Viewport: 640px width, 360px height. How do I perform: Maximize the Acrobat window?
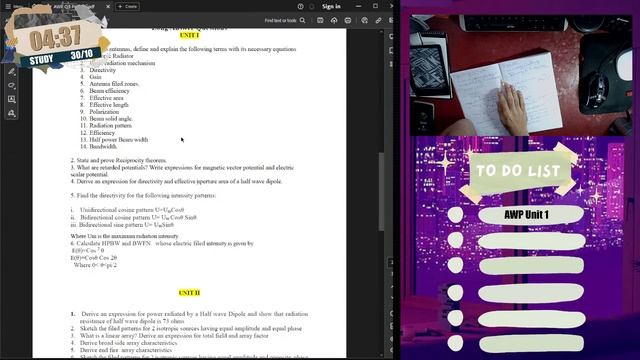click(375, 7)
